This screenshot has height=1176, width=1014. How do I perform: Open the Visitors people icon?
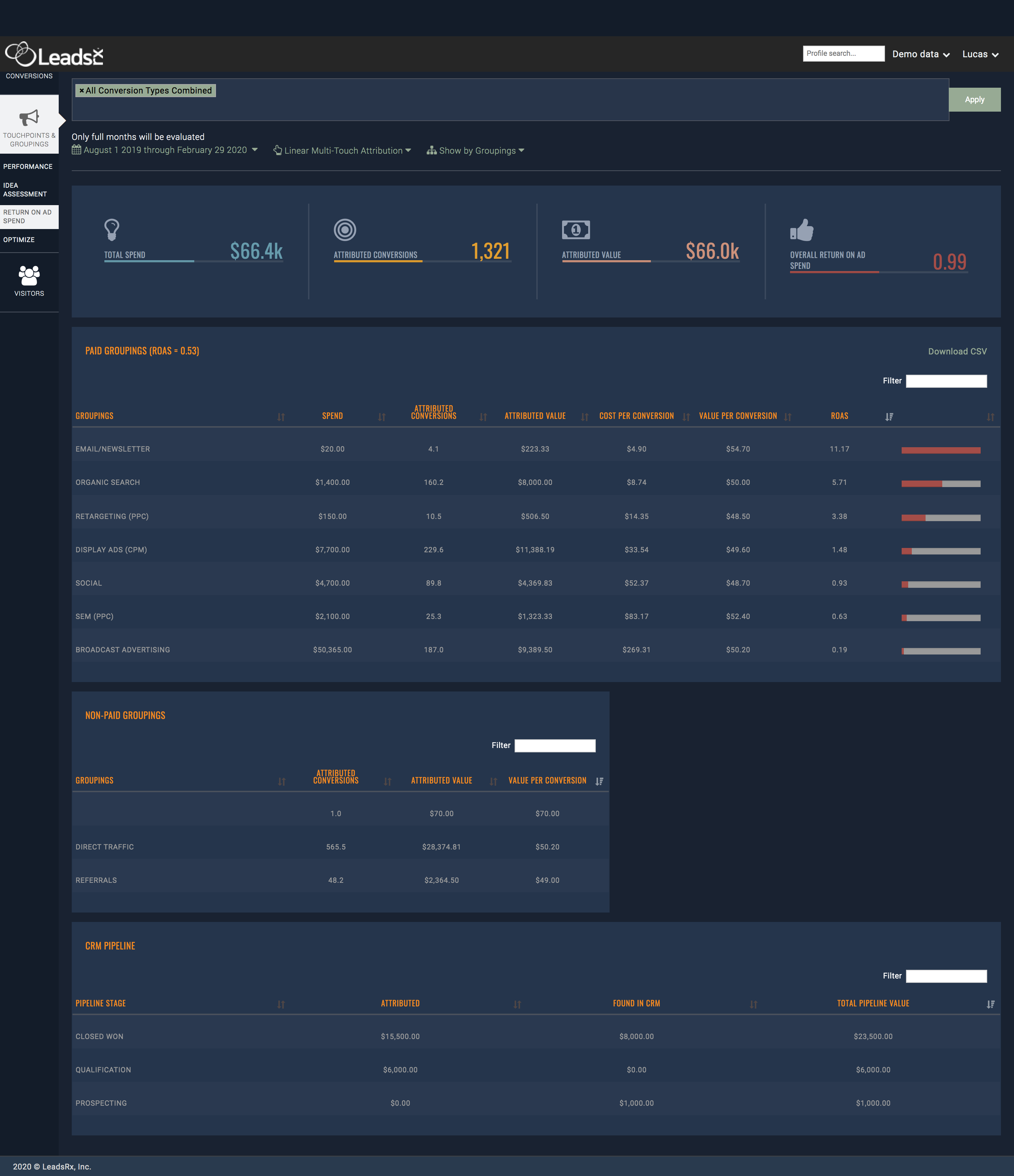(29, 275)
